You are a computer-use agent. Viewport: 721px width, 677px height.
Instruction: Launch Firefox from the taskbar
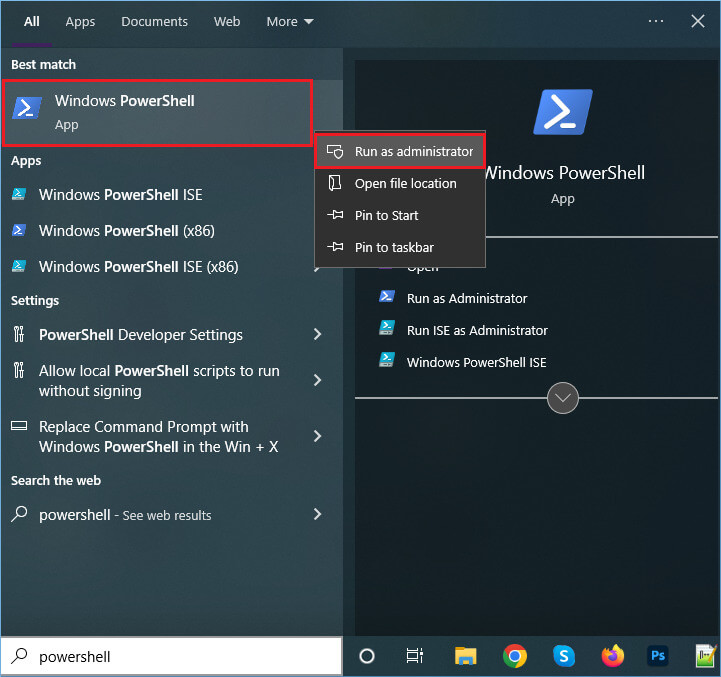612,656
